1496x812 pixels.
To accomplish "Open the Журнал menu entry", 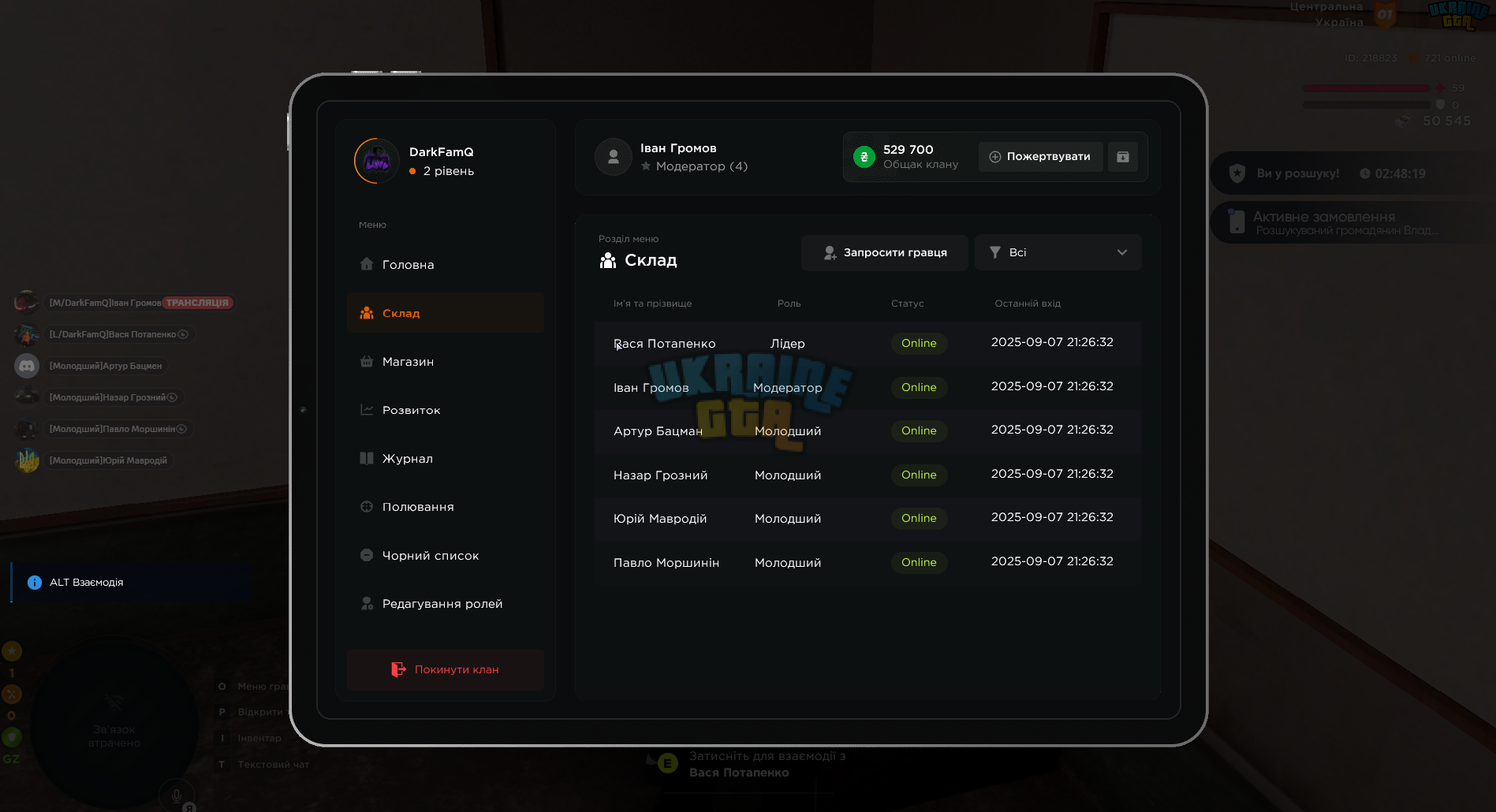I will (446, 459).
